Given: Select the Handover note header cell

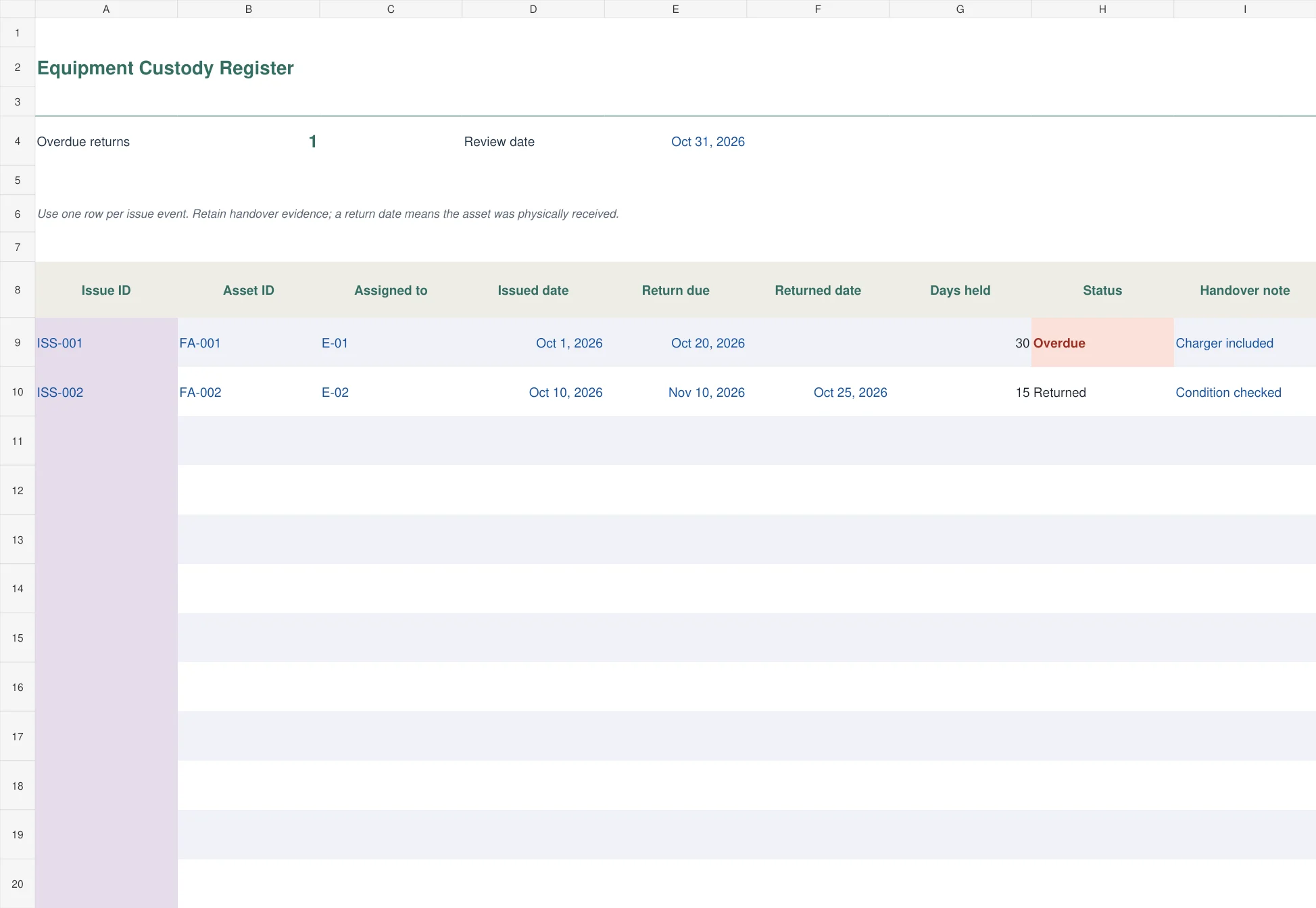Looking at the screenshot, I should point(1244,290).
